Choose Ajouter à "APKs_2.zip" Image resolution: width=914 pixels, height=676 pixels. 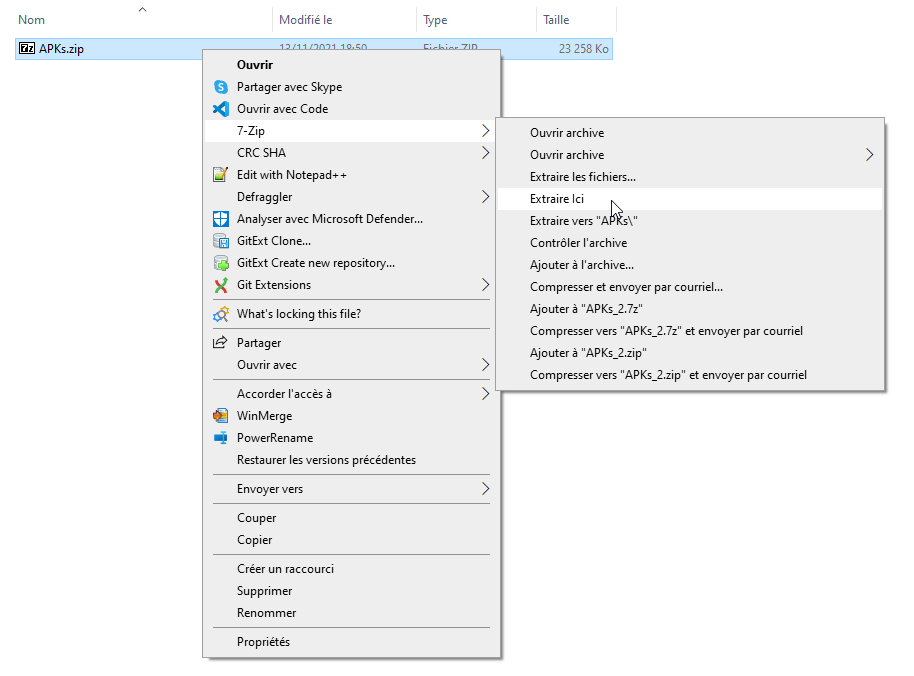[690, 353]
